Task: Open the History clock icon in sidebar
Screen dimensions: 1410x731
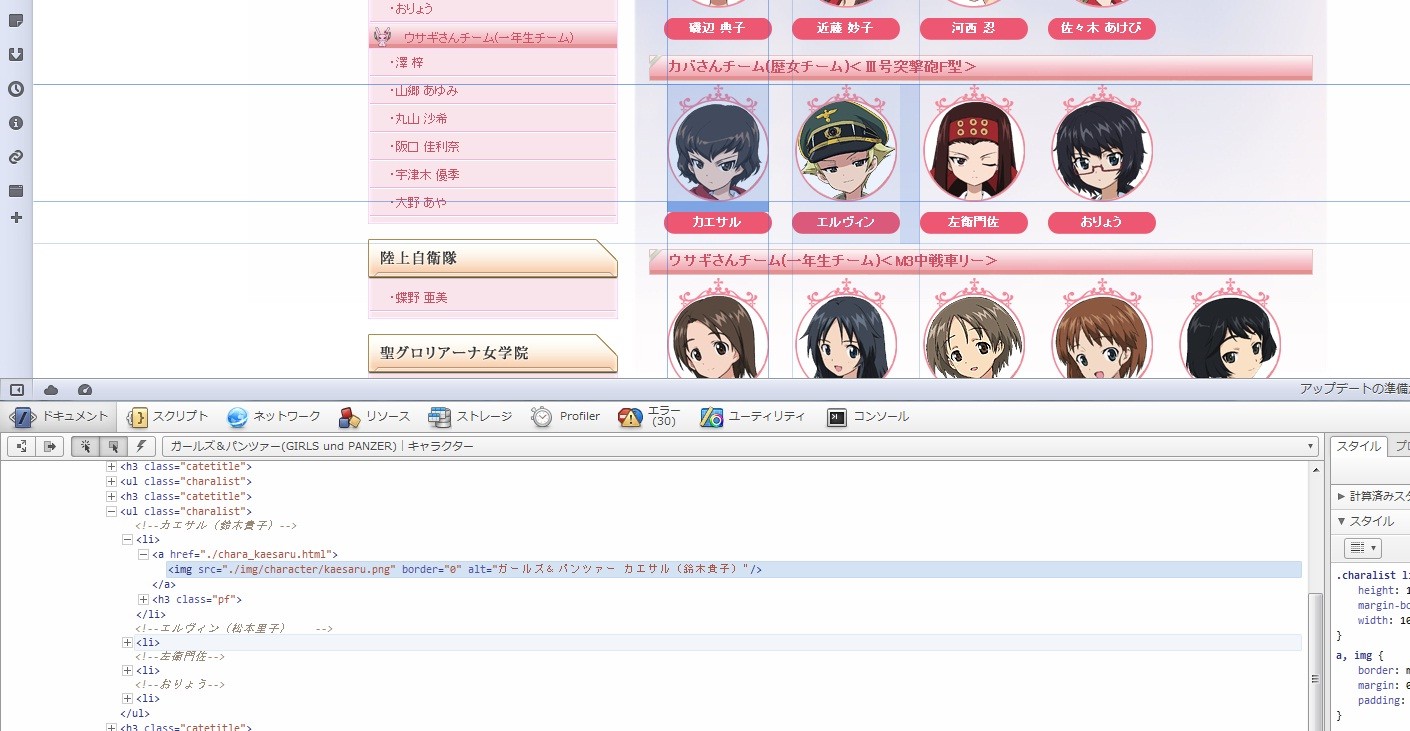Action: (16, 89)
